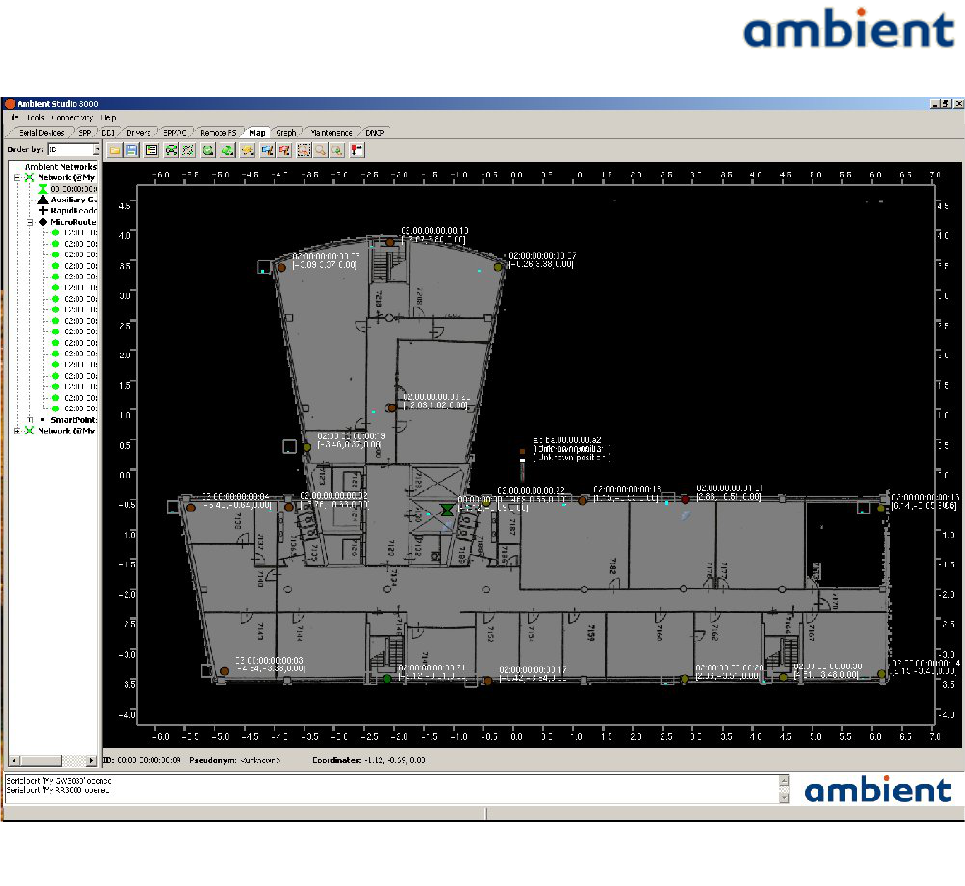
Task: Click the red node marker near label 2.86
Action: (685, 500)
